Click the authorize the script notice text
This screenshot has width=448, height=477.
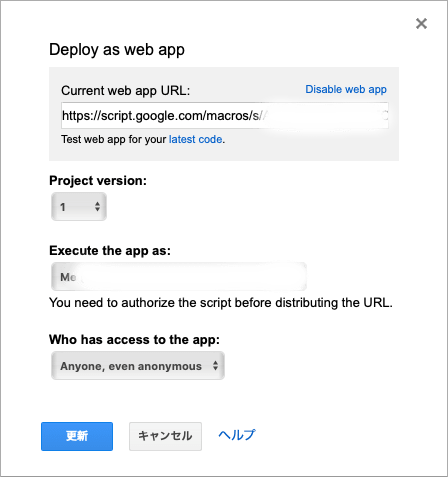[x=221, y=303]
